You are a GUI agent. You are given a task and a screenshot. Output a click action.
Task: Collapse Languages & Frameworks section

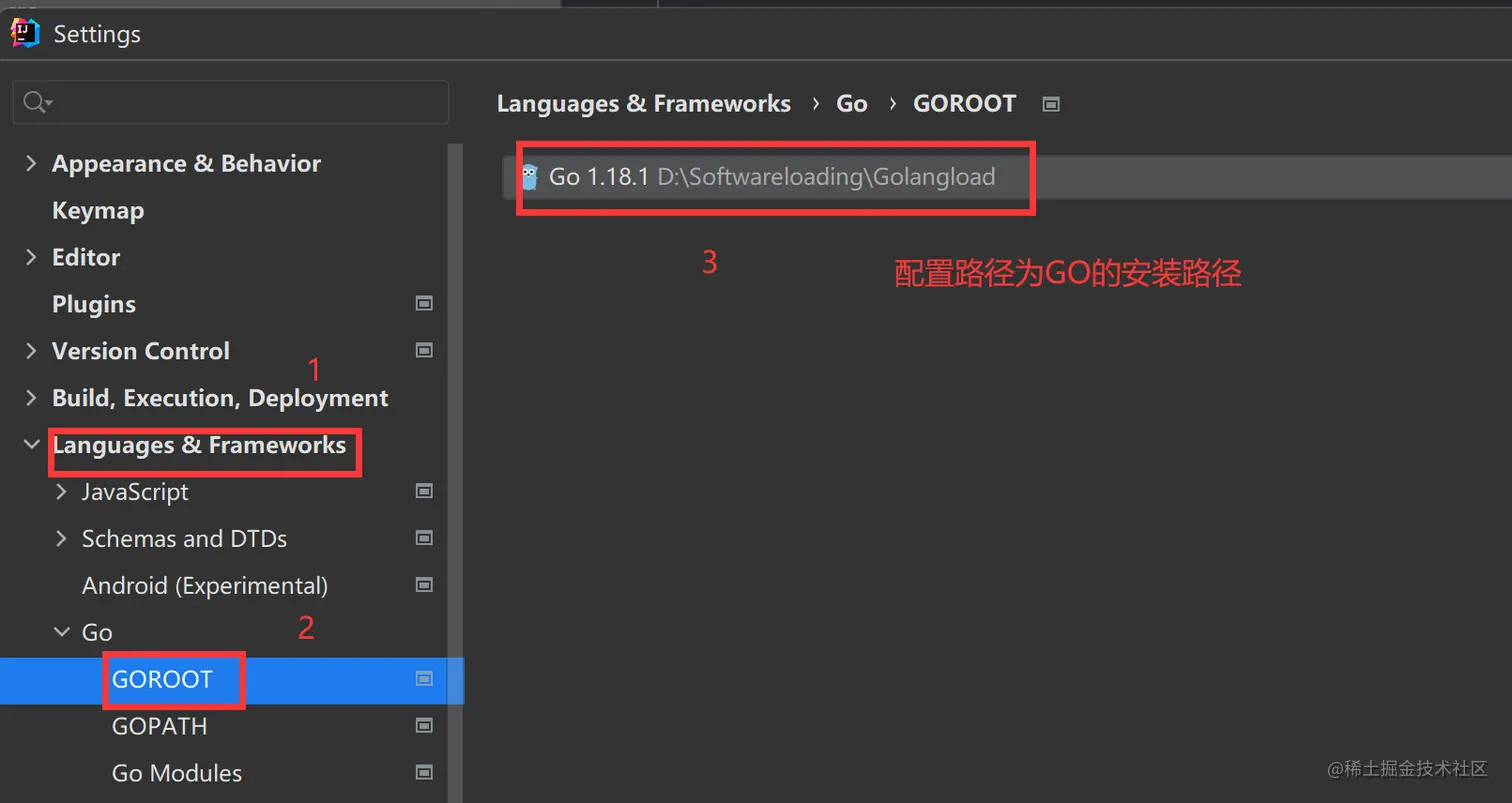pos(31,444)
